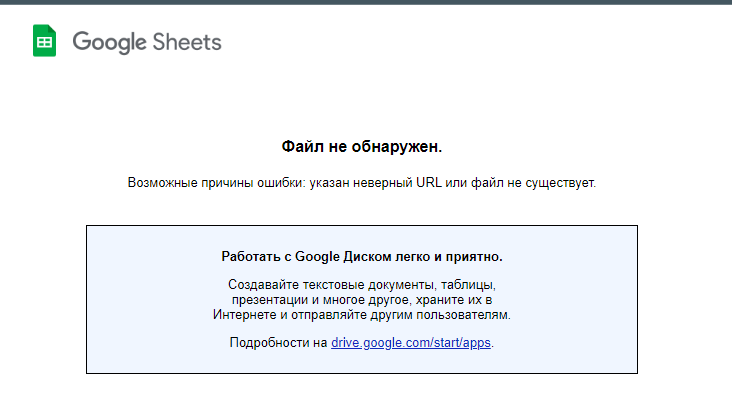The image size is (732, 413).
Task: Click the "Подробности на" text before the link
Action: tap(278, 343)
